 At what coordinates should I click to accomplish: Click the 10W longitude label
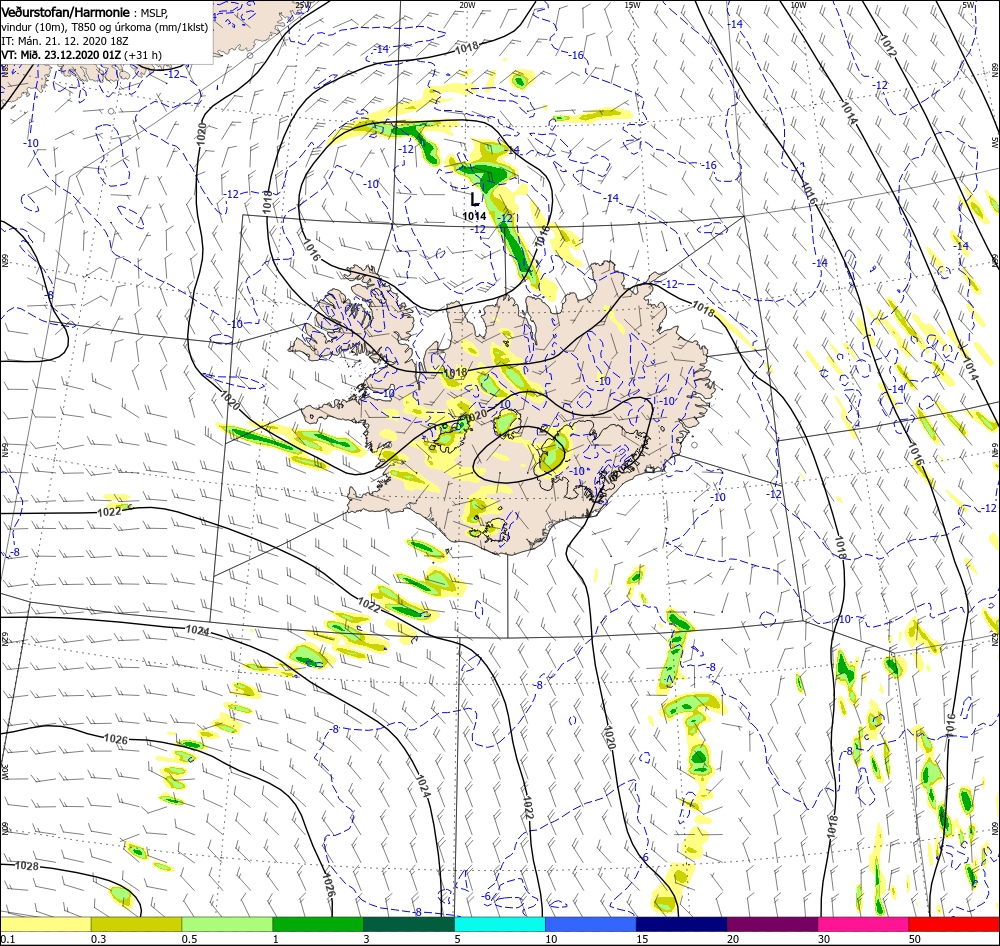click(x=798, y=4)
